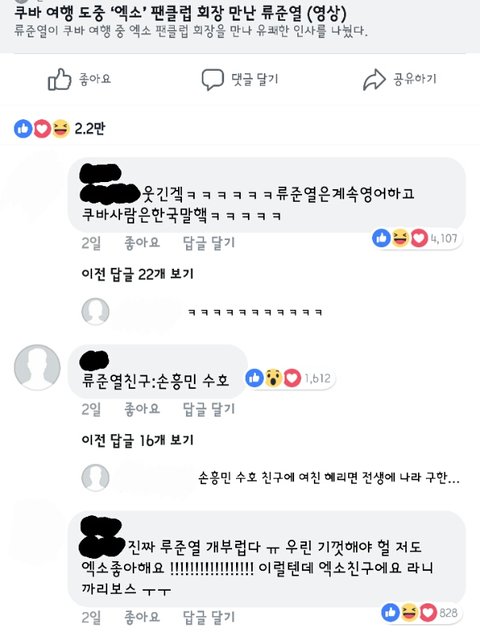Screen dimensions: 480x636
Task: Tap the small avatar beside the ㅋㅋㅋ reply
Action: [95, 312]
